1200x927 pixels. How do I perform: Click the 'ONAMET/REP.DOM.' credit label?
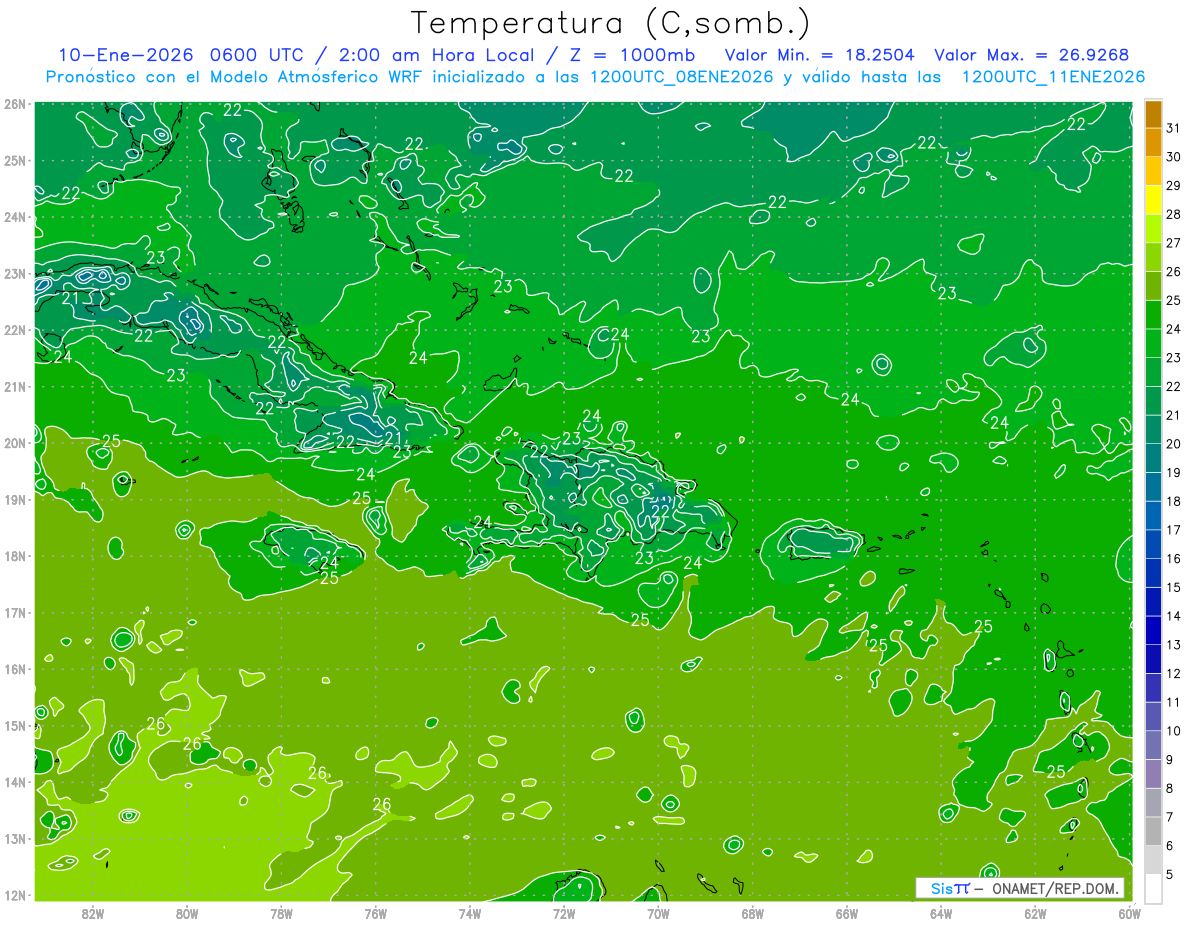1056,888
